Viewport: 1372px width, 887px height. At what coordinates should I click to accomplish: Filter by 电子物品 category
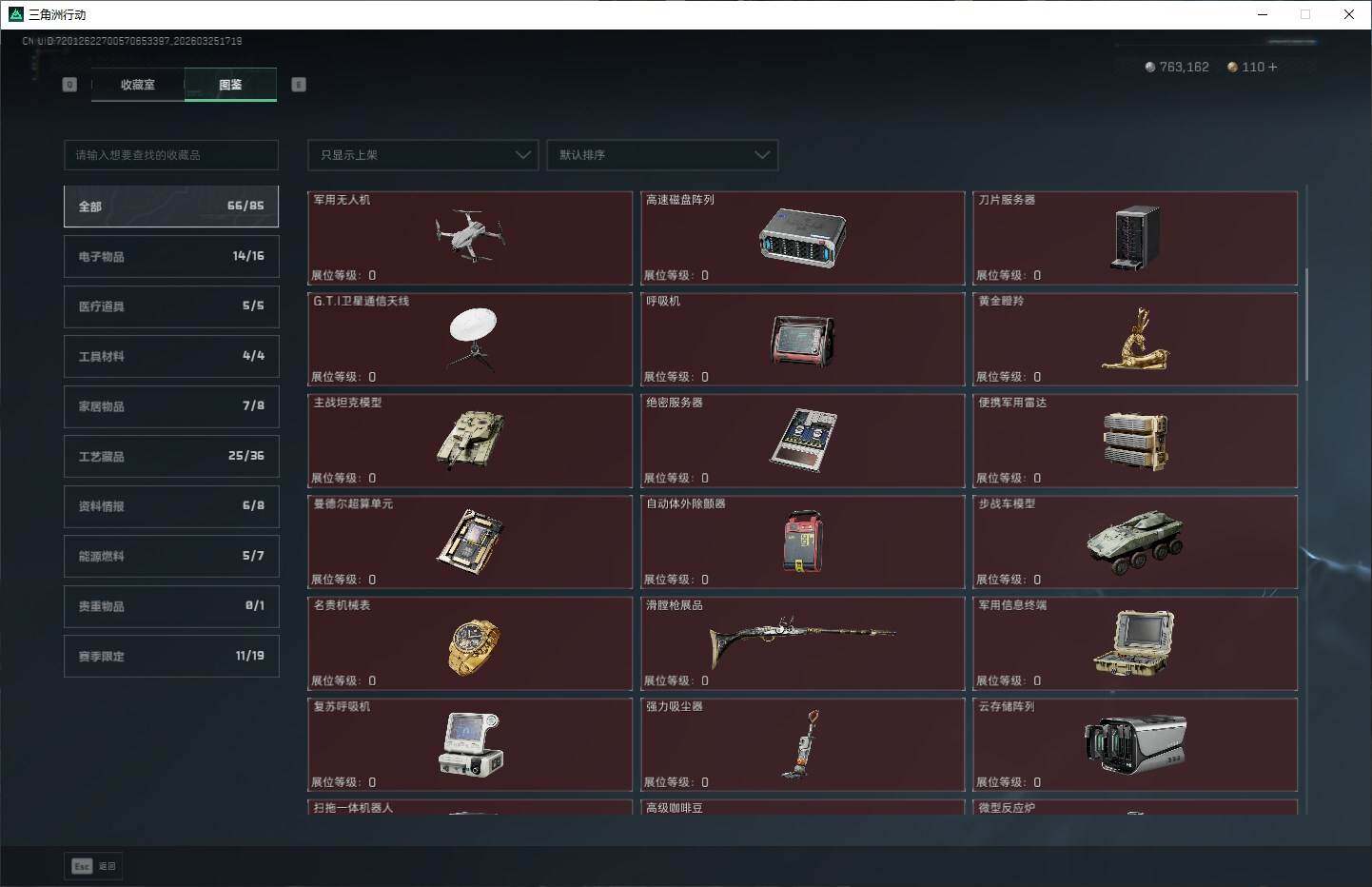tap(171, 256)
